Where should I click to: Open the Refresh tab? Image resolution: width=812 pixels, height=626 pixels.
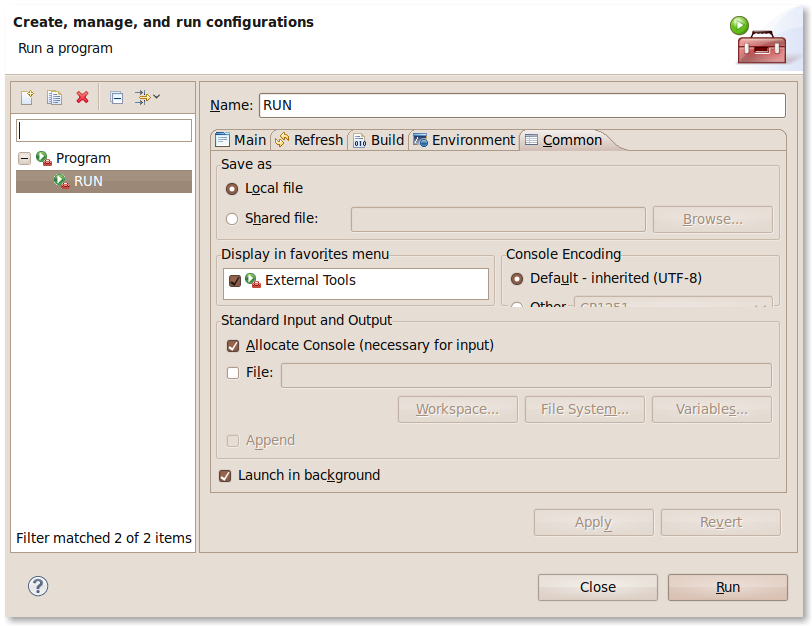click(309, 140)
